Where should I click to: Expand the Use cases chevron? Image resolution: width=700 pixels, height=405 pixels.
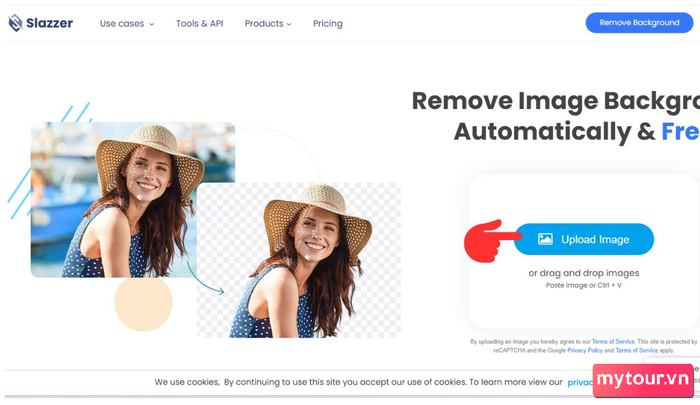point(152,24)
